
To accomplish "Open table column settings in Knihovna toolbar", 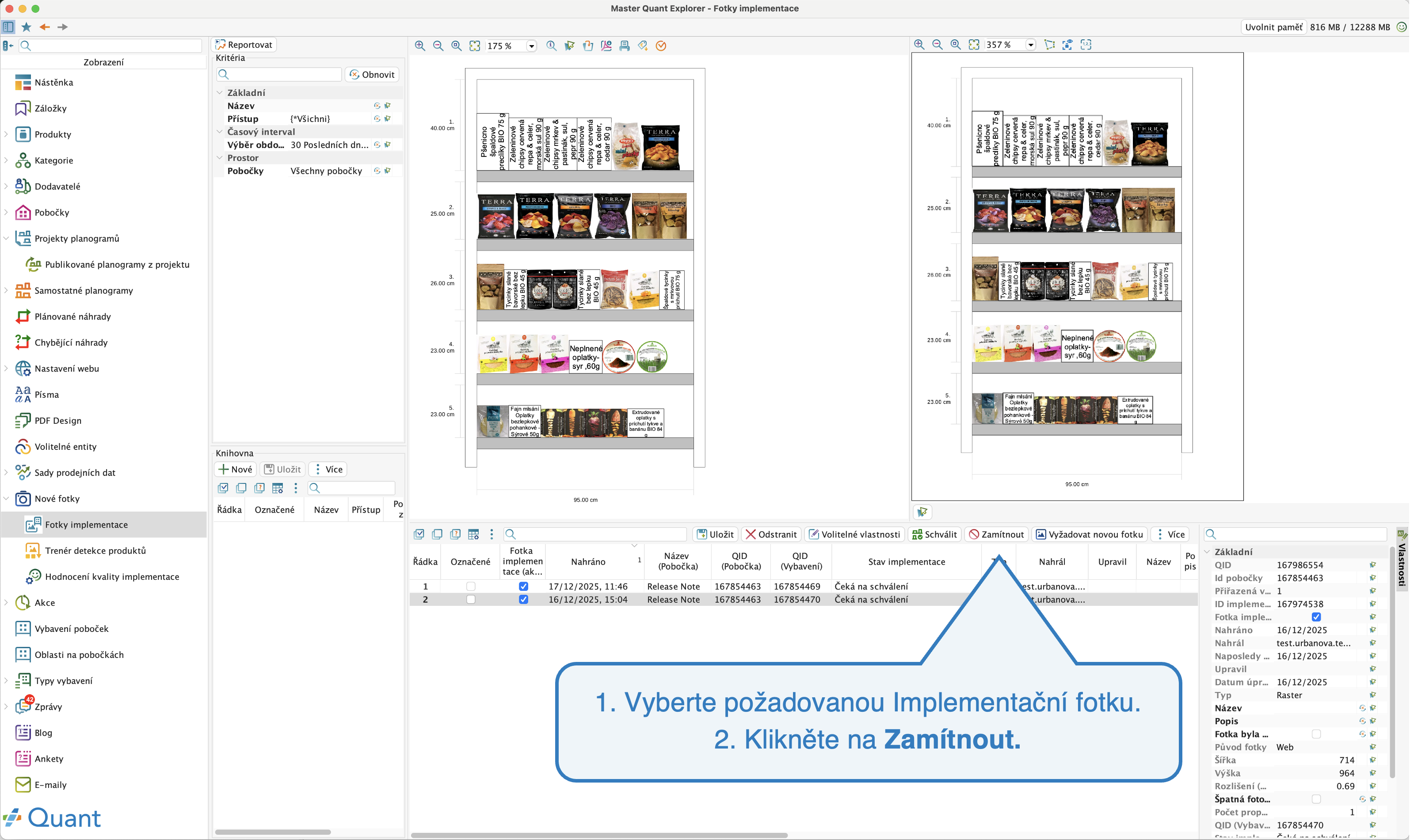I will 277,488.
